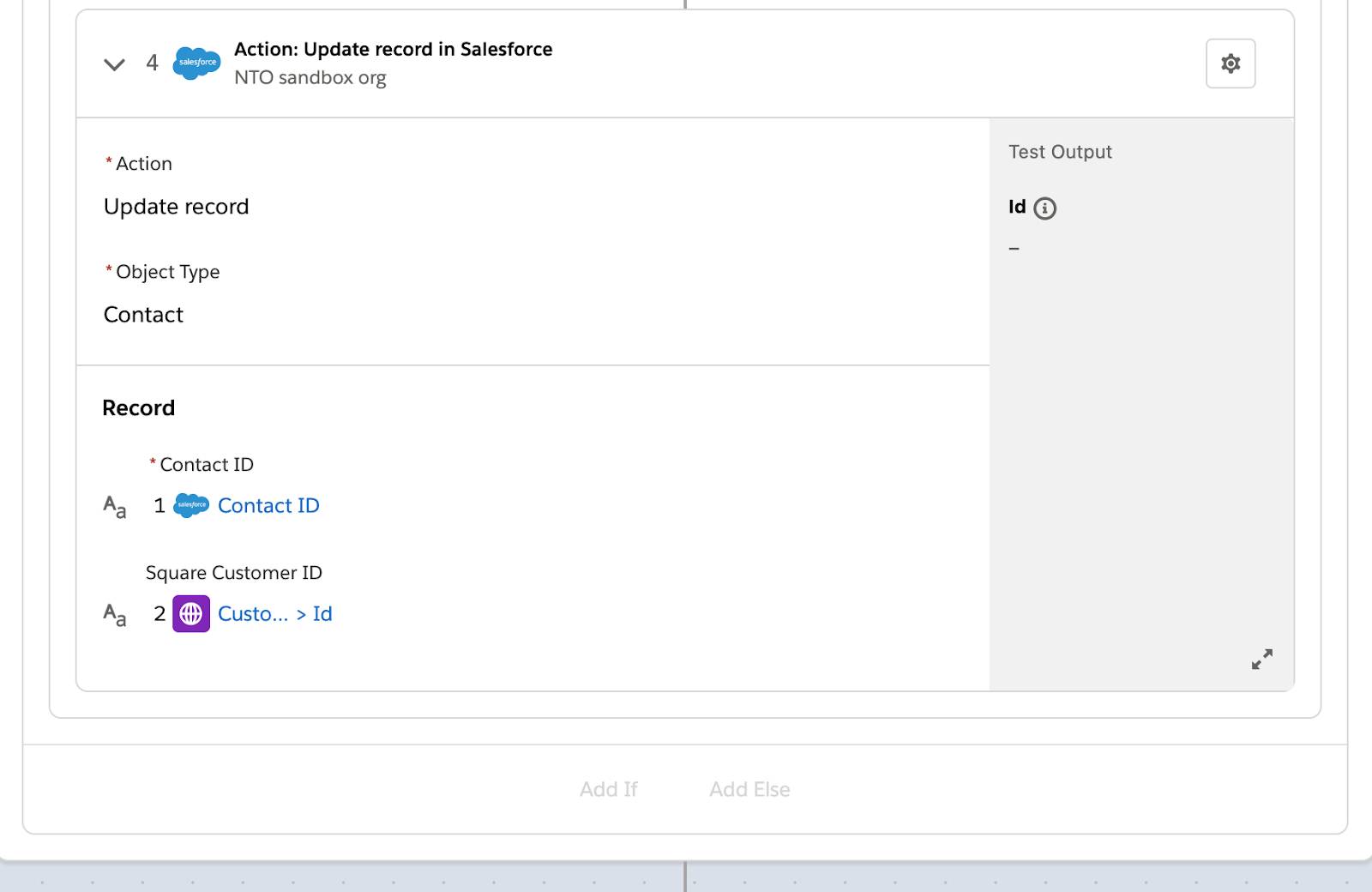Click the purple globe HTTP icon
Viewport: 1372px width, 892px height.
pos(191,614)
